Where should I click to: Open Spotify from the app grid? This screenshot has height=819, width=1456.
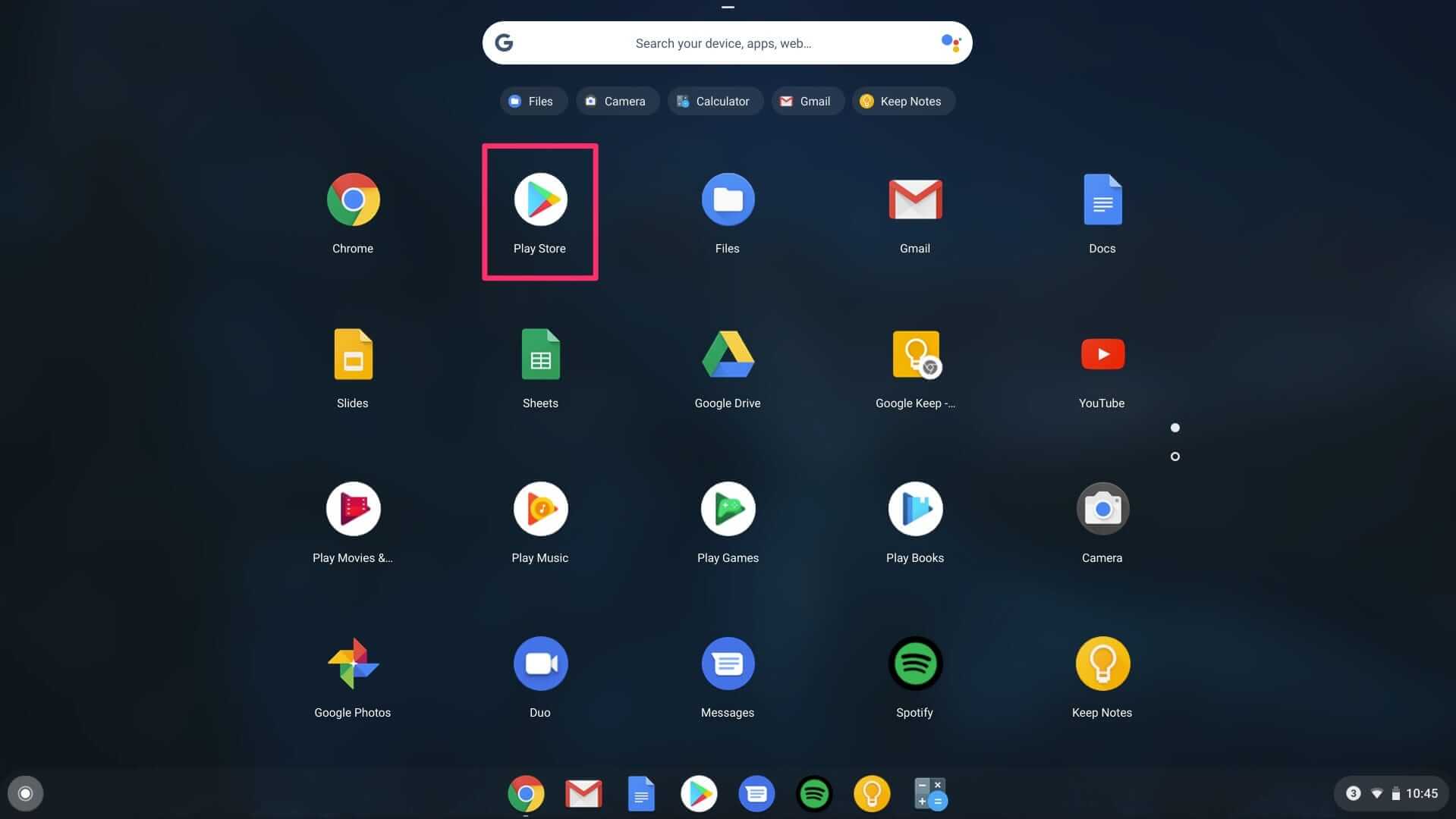tap(914, 664)
